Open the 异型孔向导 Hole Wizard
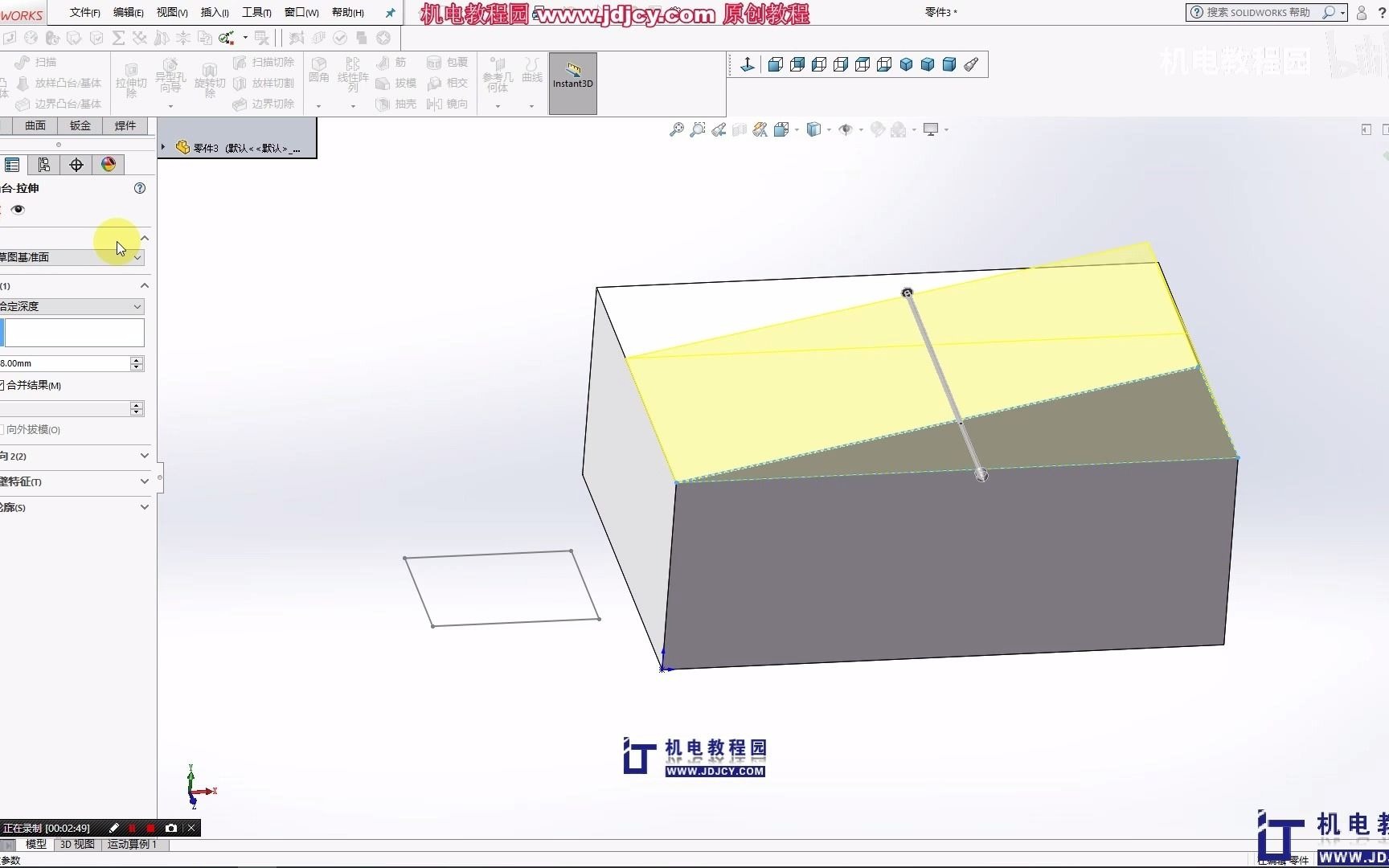 click(x=170, y=76)
